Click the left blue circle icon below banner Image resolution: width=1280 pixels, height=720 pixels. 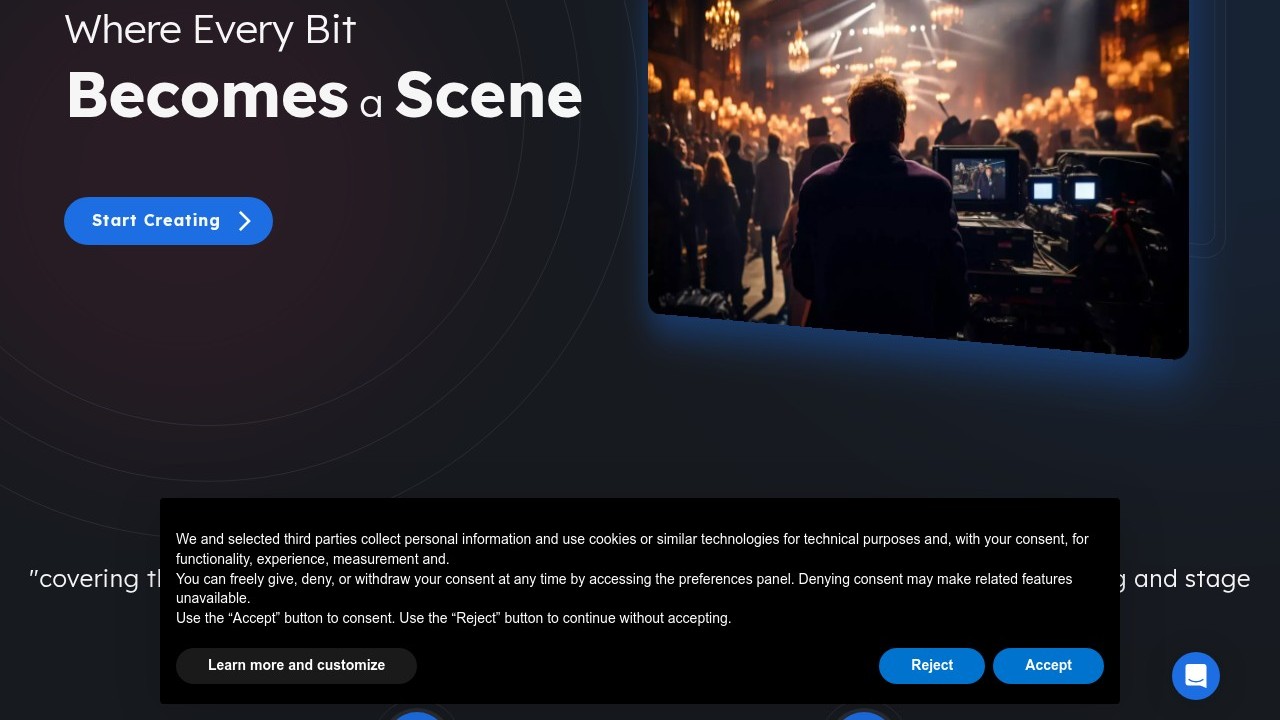pos(415,715)
